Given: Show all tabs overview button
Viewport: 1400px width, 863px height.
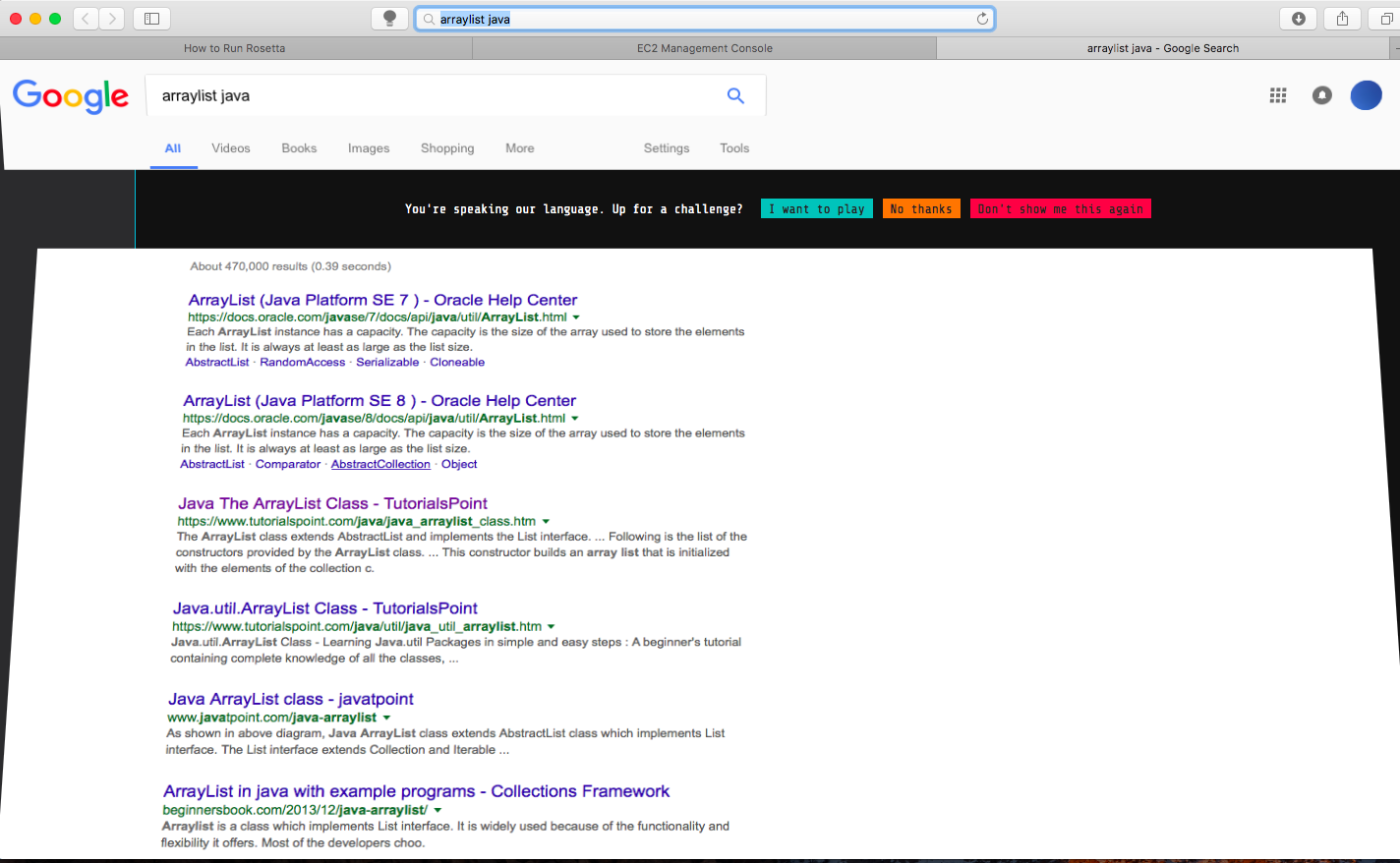Looking at the screenshot, I should click(x=1385, y=19).
